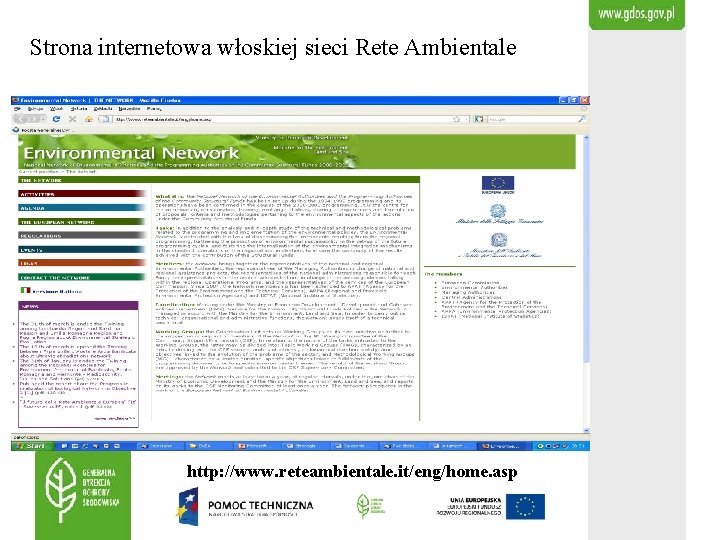Click the second ministry emblem on right panel
This screenshot has height=540, width=720.
pyautogui.click(x=499, y=245)
